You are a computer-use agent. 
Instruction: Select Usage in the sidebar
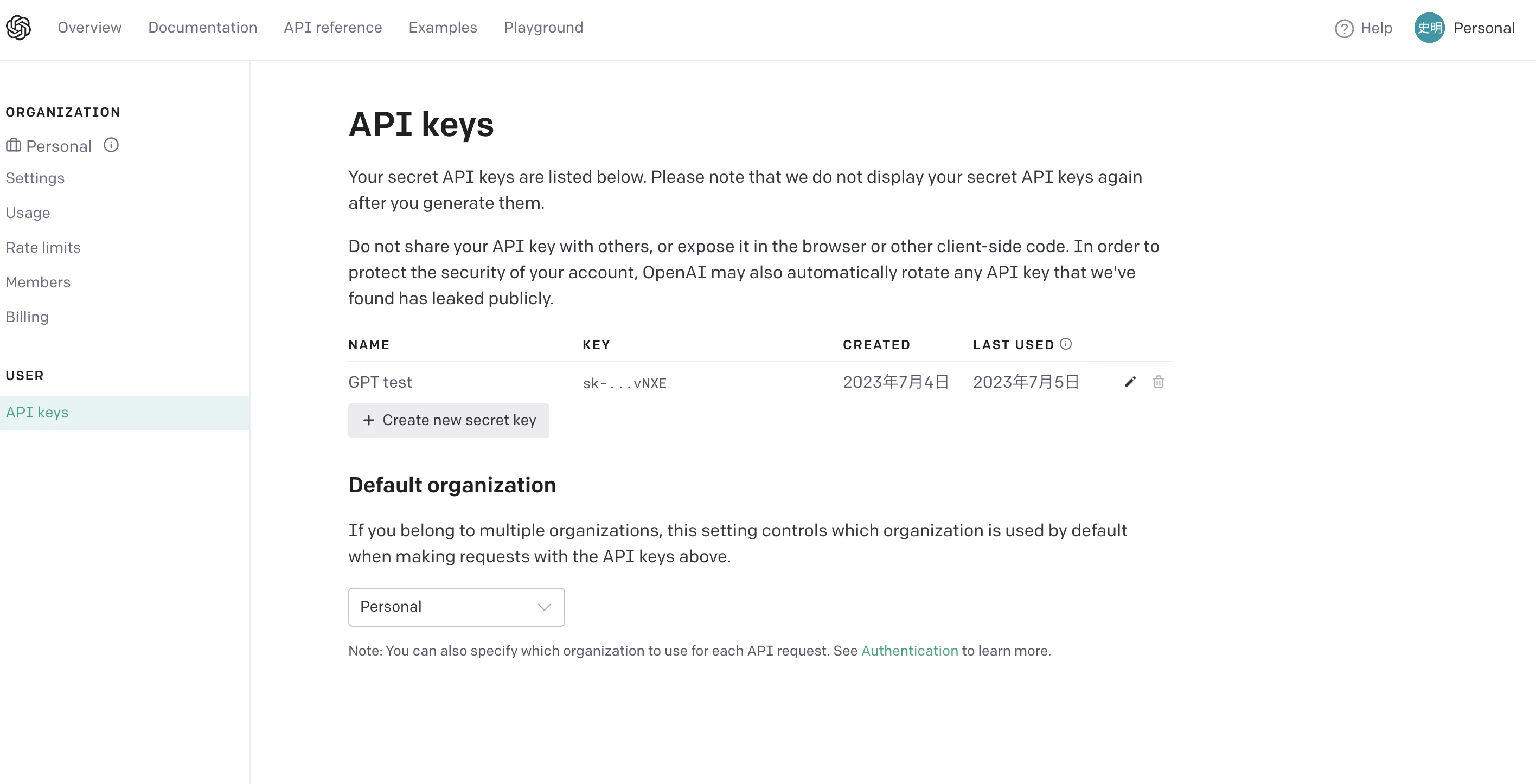(x=28, y=213)
